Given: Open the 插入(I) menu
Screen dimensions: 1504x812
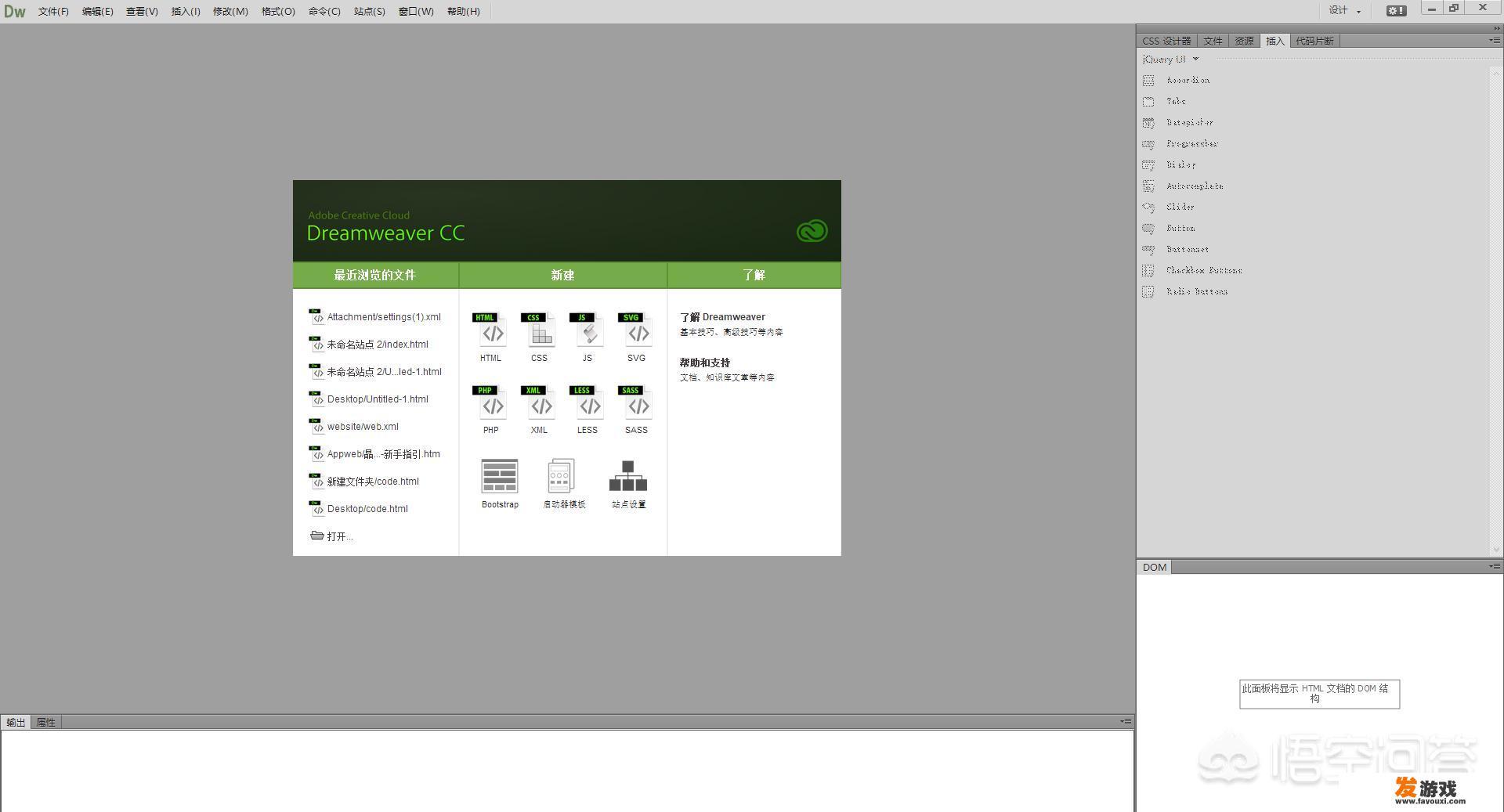Looking at the screenshot, I should (x=186, y=12).
